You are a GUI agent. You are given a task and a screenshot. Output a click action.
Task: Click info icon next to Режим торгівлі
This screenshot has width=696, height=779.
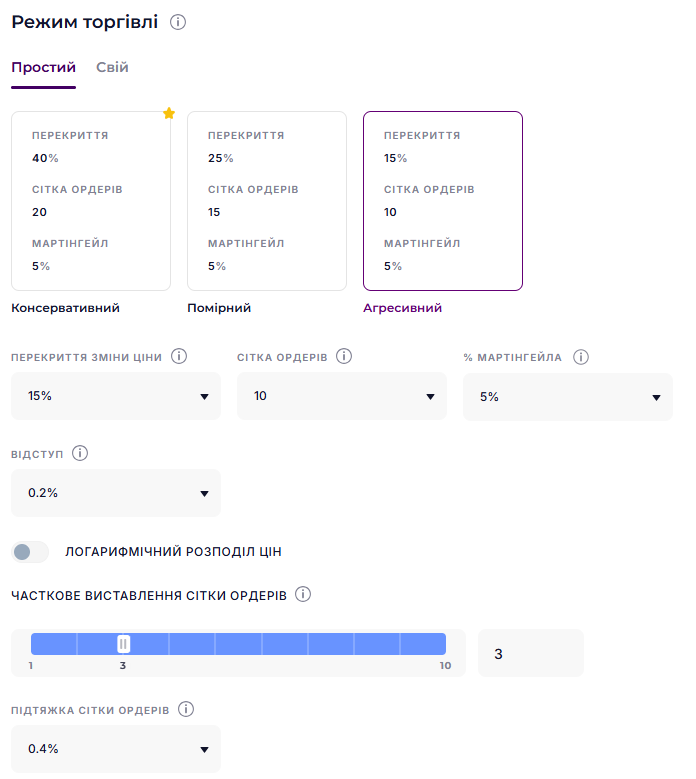coord(178,22)
